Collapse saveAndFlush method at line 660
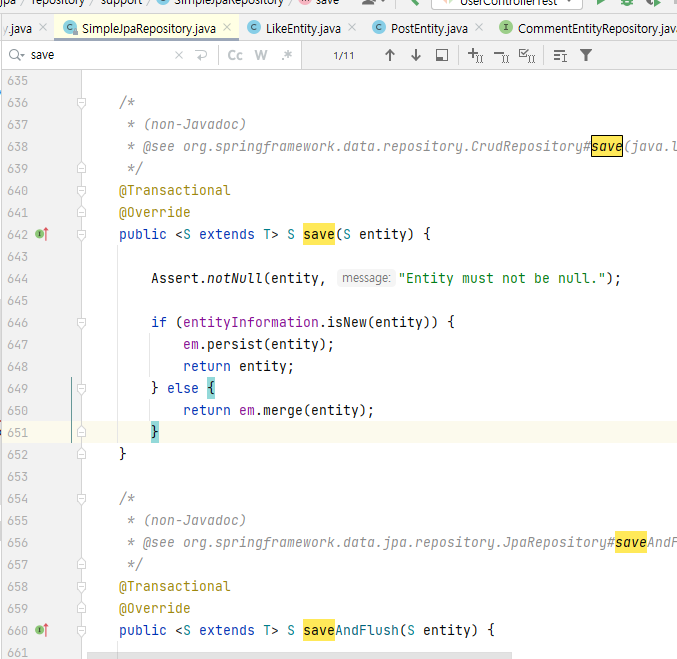The height and width of the screenshot is (659, 677). (81, 630)
